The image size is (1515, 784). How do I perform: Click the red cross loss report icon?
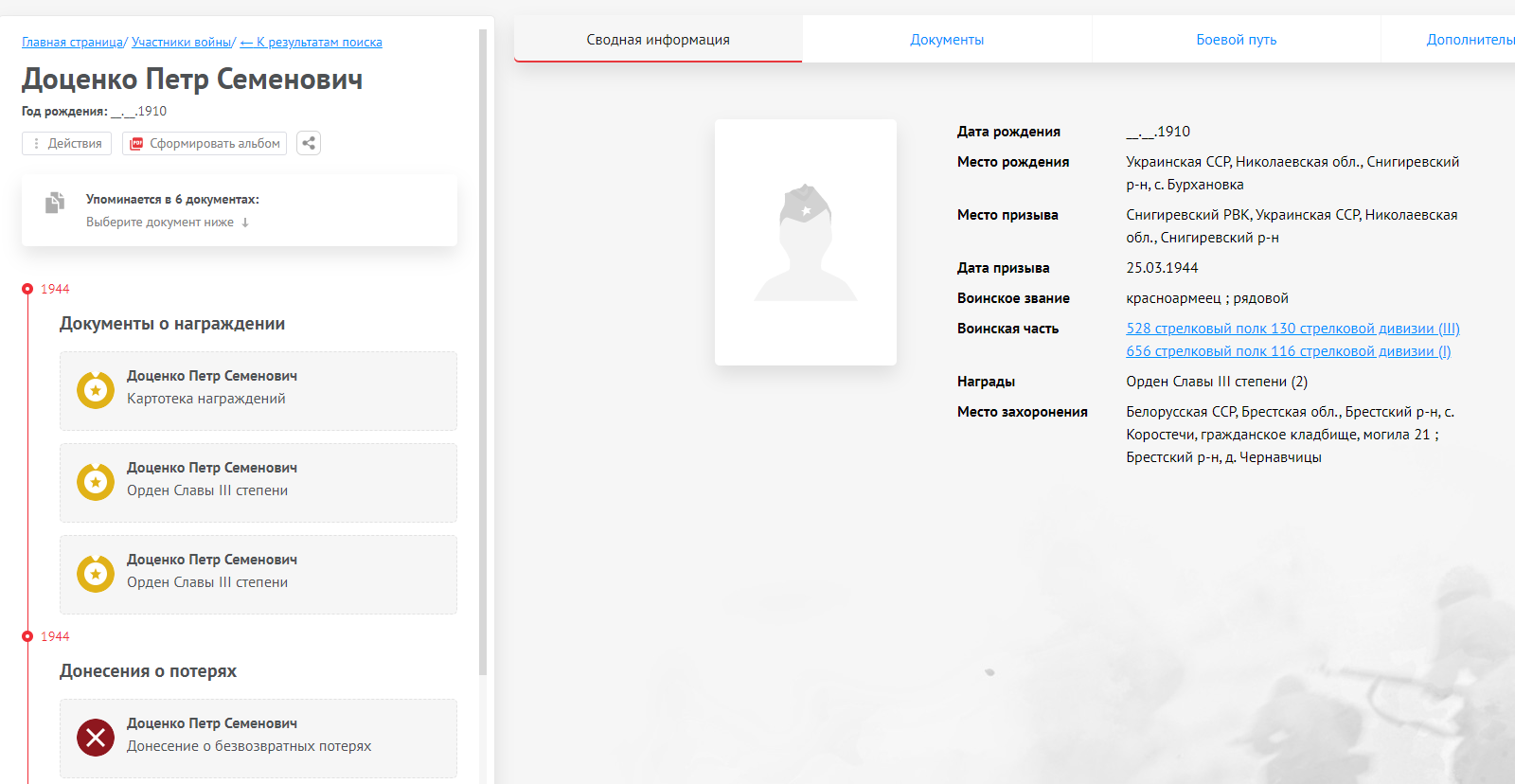[96, 738]
